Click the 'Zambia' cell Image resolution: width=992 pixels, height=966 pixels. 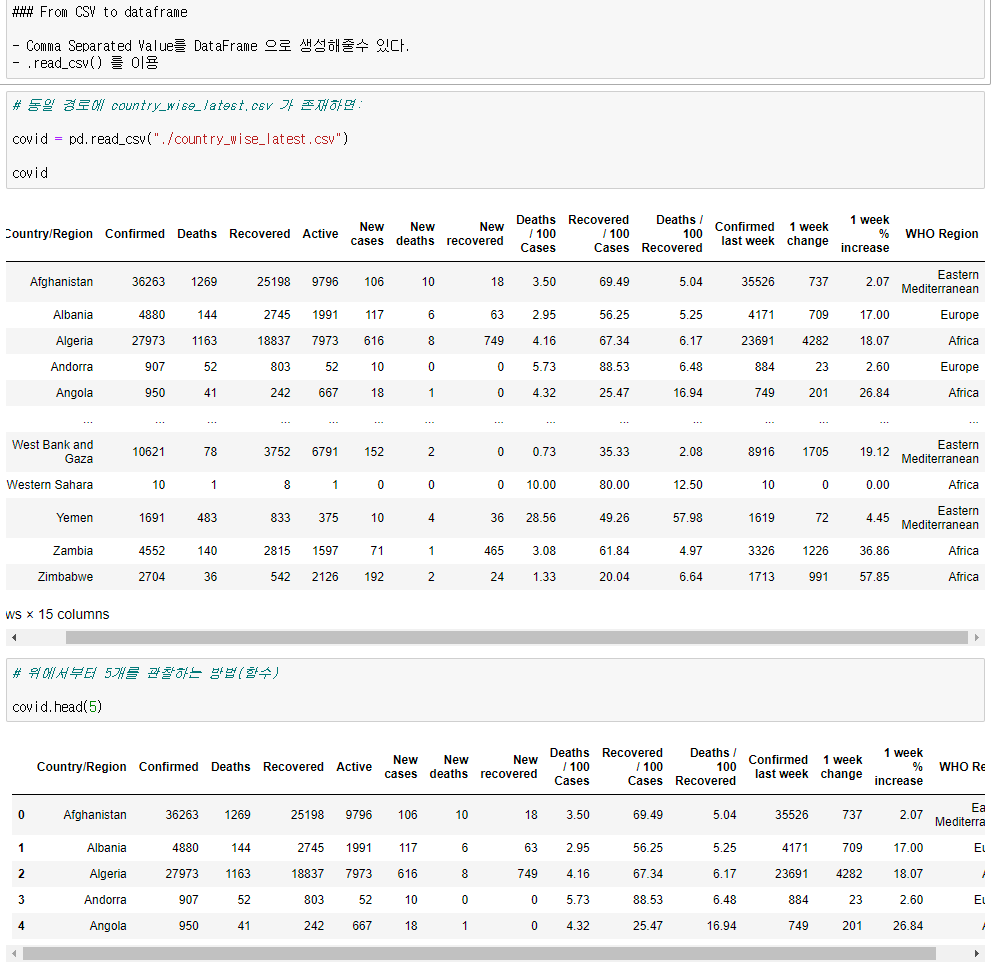pyautogui.click(x=73, y=550)
